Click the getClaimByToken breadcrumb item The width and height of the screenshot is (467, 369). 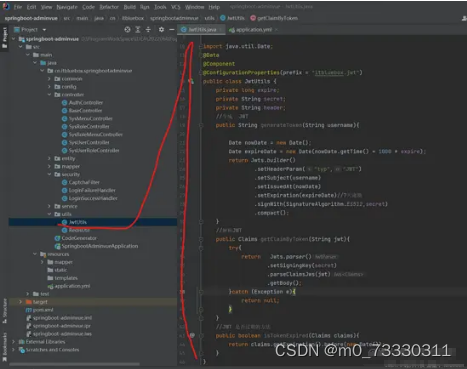point(274,18)
